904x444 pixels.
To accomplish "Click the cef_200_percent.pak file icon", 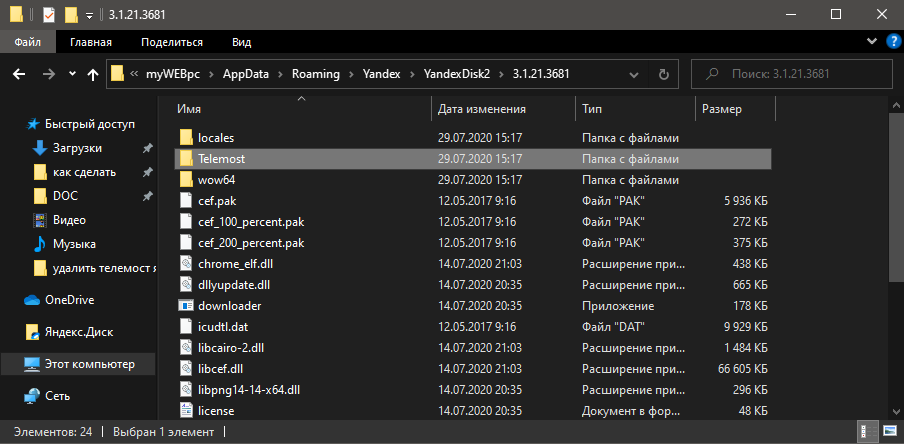I will tap(186, 243).
